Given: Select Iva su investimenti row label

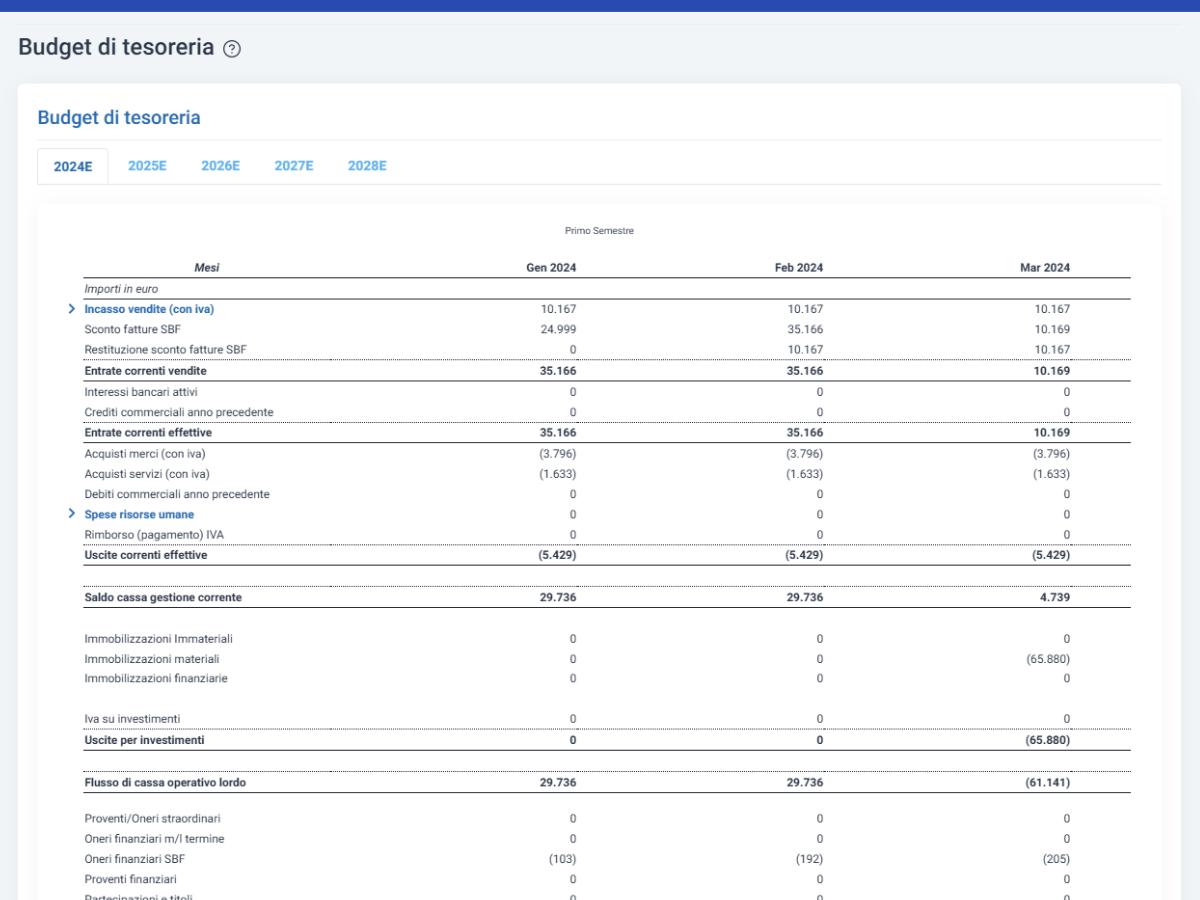Looking at the screenshot, I should point(132,719).
